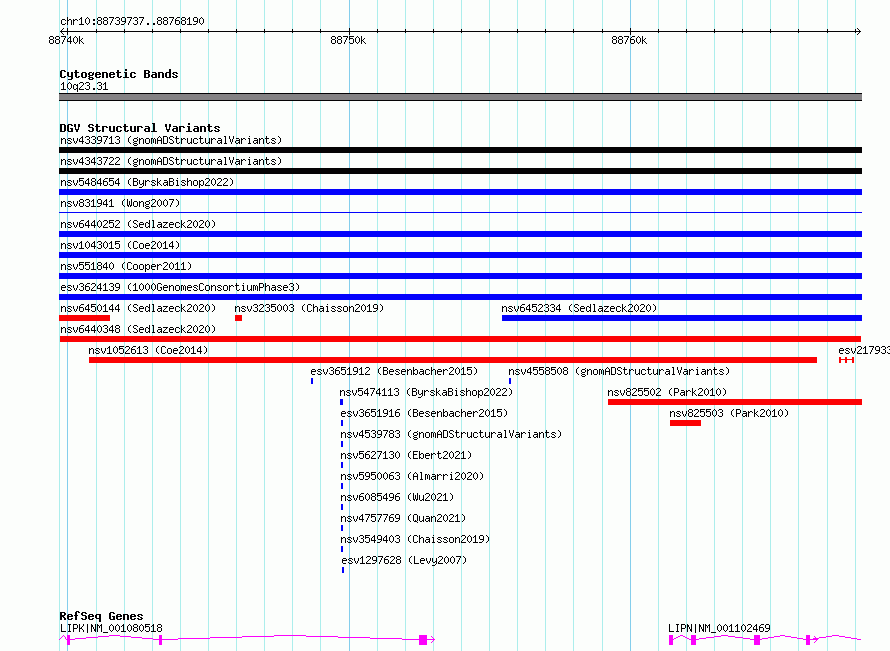Image resolution: width=890 pixels, height=651 pixels.
Task: Select nsv5950063 (Almarri2020) label
Action: coord(412,476)
